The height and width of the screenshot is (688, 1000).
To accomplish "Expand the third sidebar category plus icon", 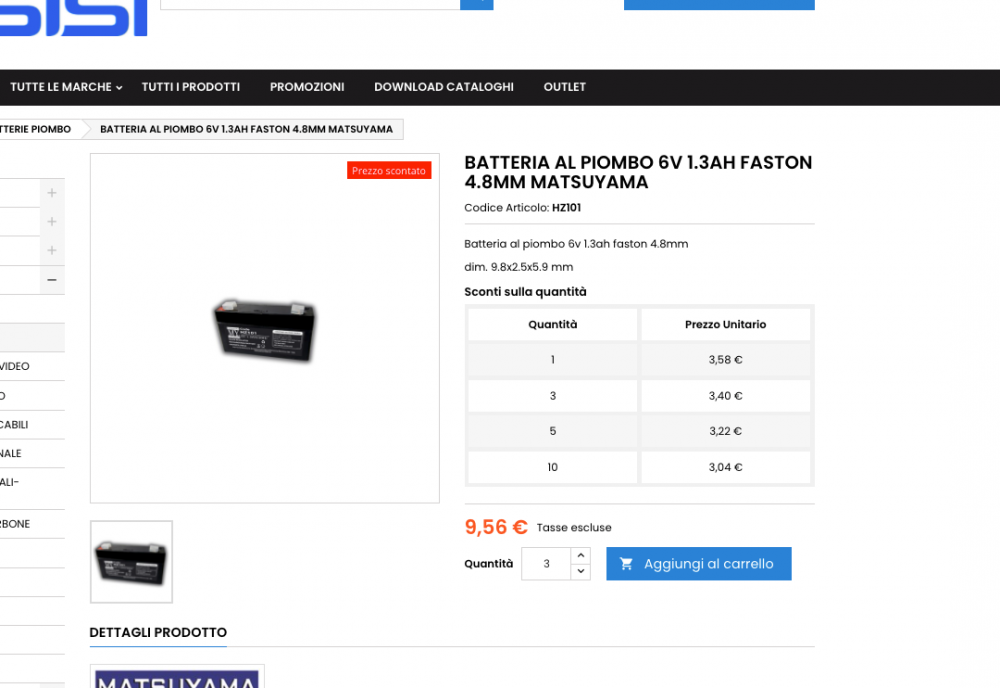I will 52,251.
